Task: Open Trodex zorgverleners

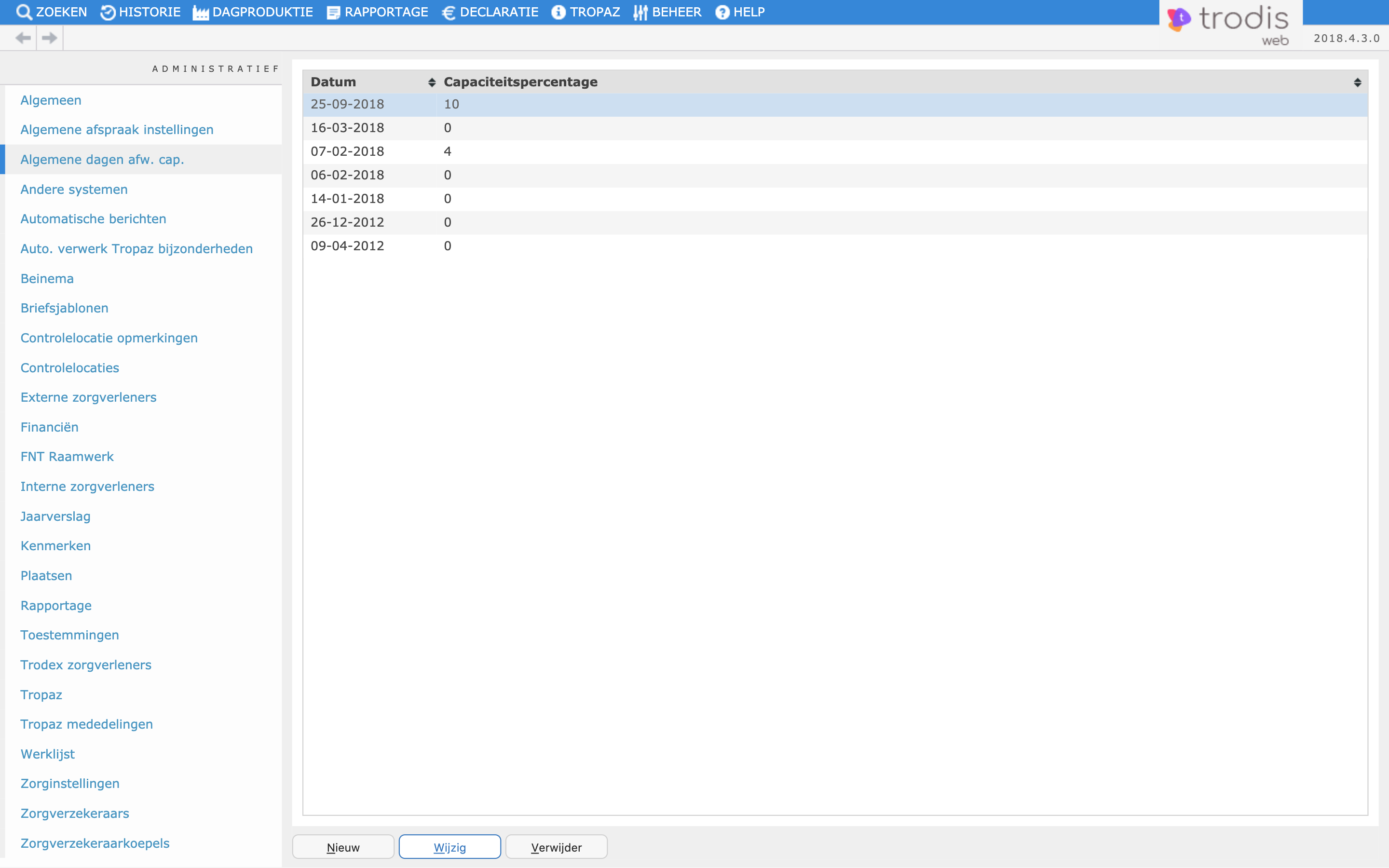Action: click(x=86, y=665)
